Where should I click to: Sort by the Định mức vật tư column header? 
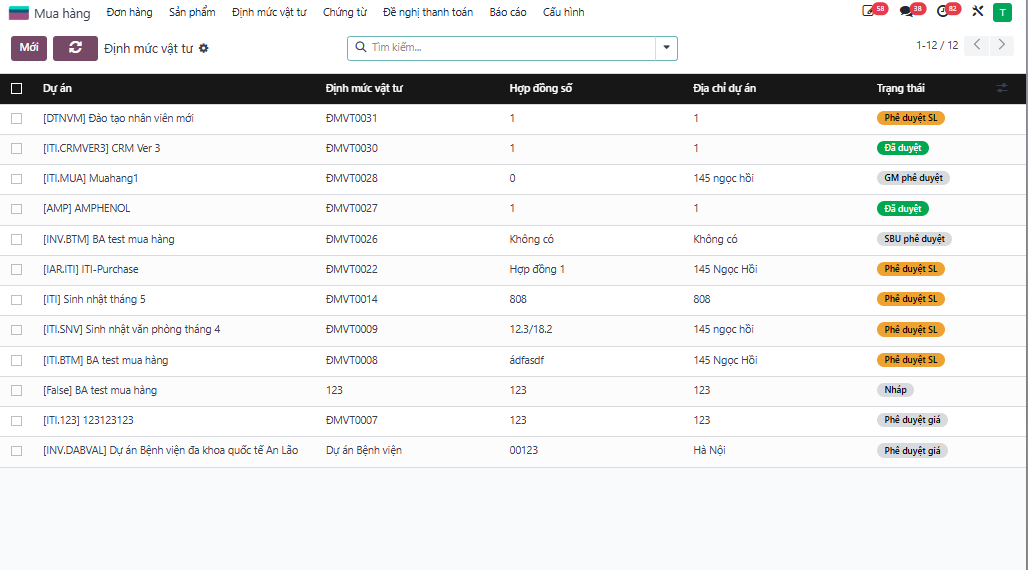[x=364, y=89]
